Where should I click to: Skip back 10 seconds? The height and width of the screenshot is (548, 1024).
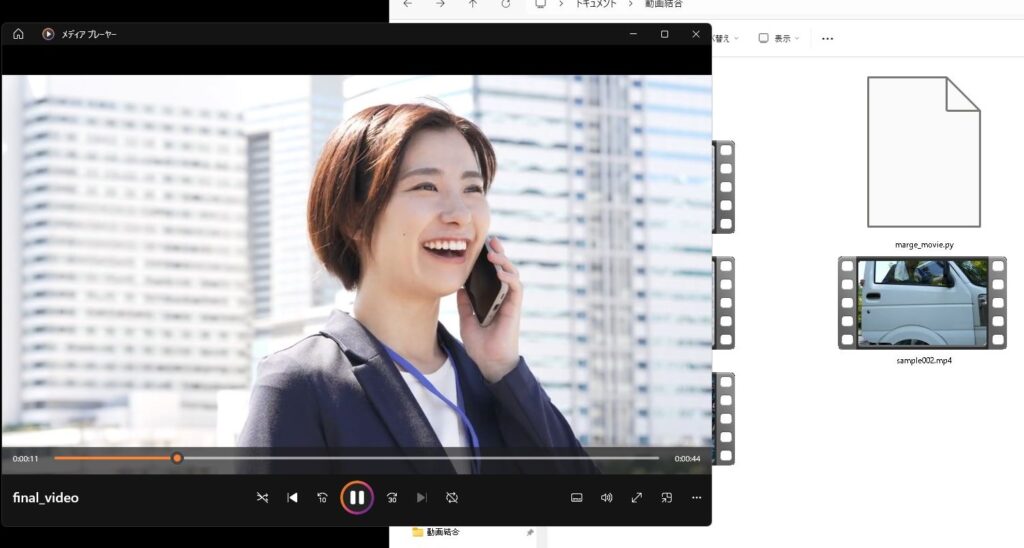[322, 497]
